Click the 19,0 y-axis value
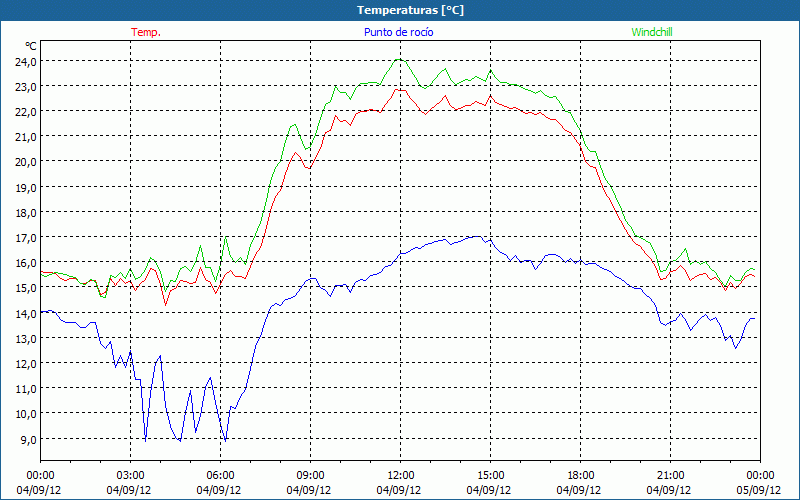This screenshot has height=500, width=800. click(27, 187)
